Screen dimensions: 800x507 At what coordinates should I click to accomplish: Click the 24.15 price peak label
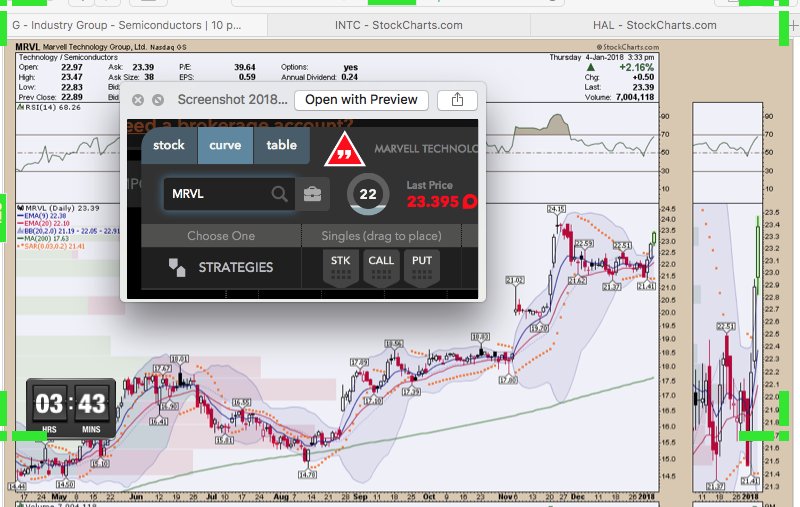click(556, 209)
